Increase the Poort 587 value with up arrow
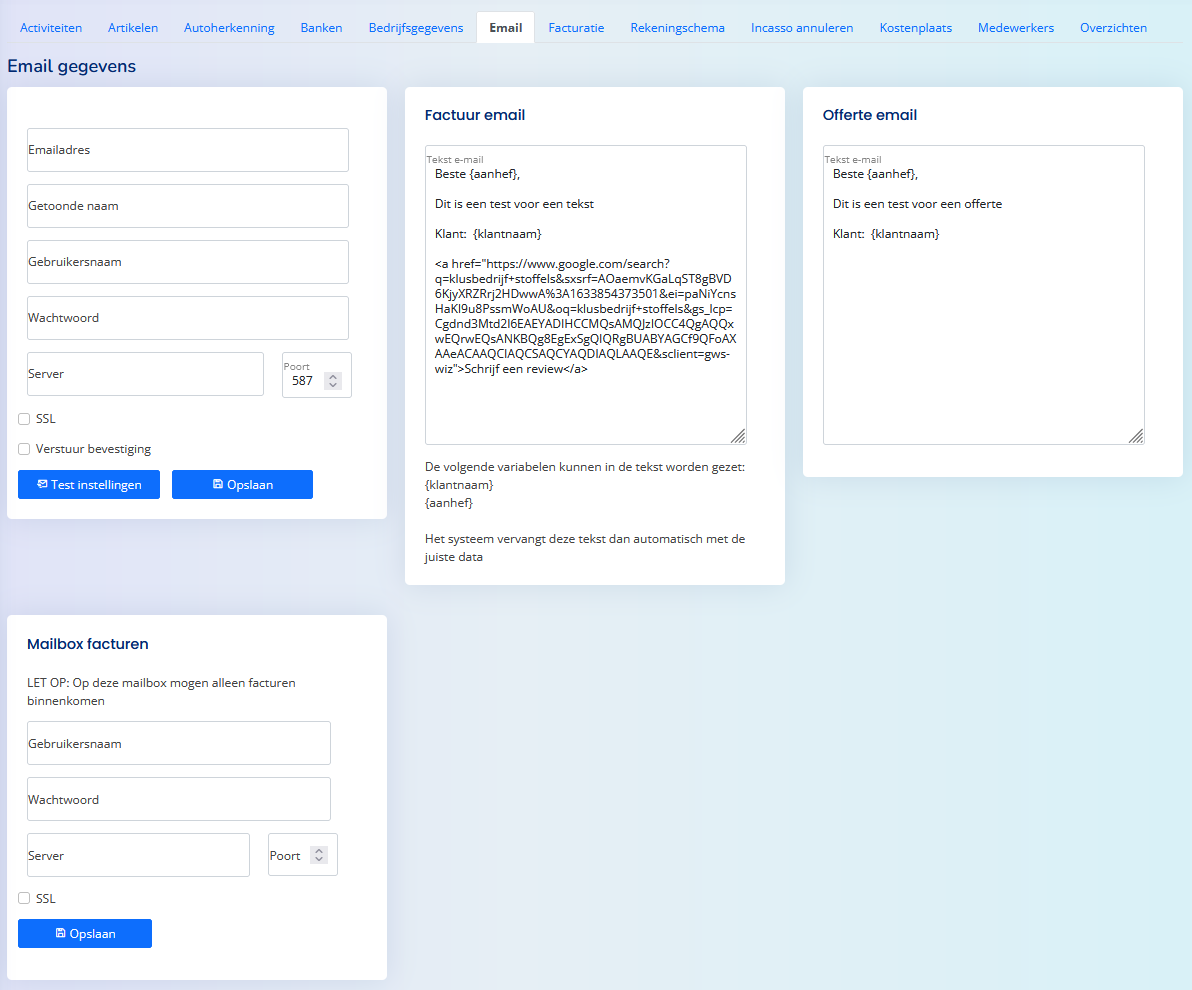This screenshot has width=1192, height=990. [x=333, y=376]
